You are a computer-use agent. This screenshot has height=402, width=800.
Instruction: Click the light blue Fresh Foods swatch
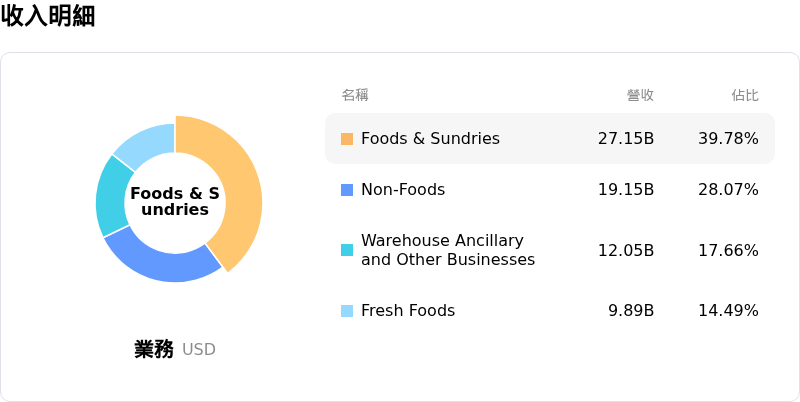coord(347,311)
